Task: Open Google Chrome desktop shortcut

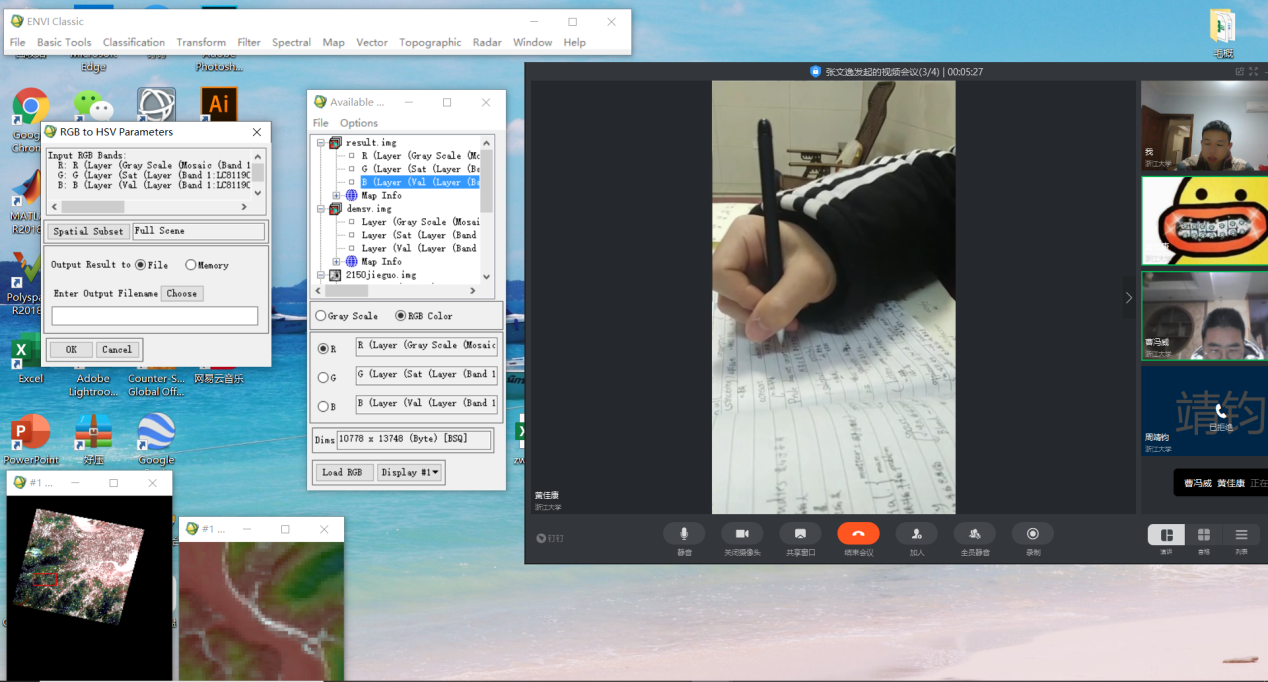Action: pos(31,107)
